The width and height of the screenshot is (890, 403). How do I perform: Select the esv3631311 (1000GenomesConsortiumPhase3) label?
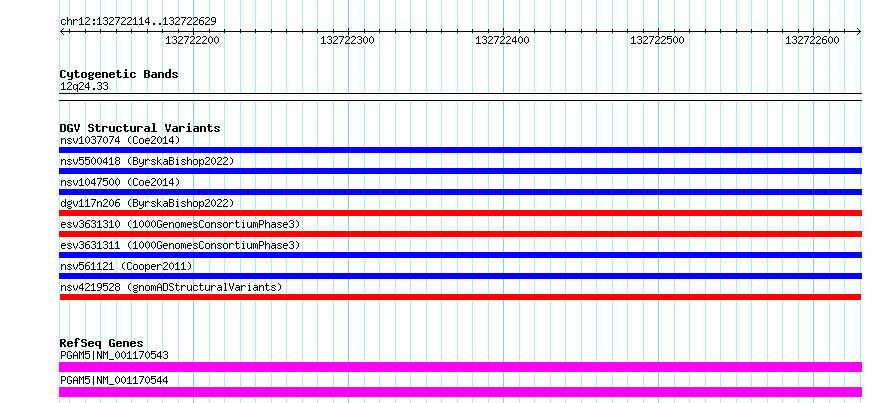tap(180, 245)
